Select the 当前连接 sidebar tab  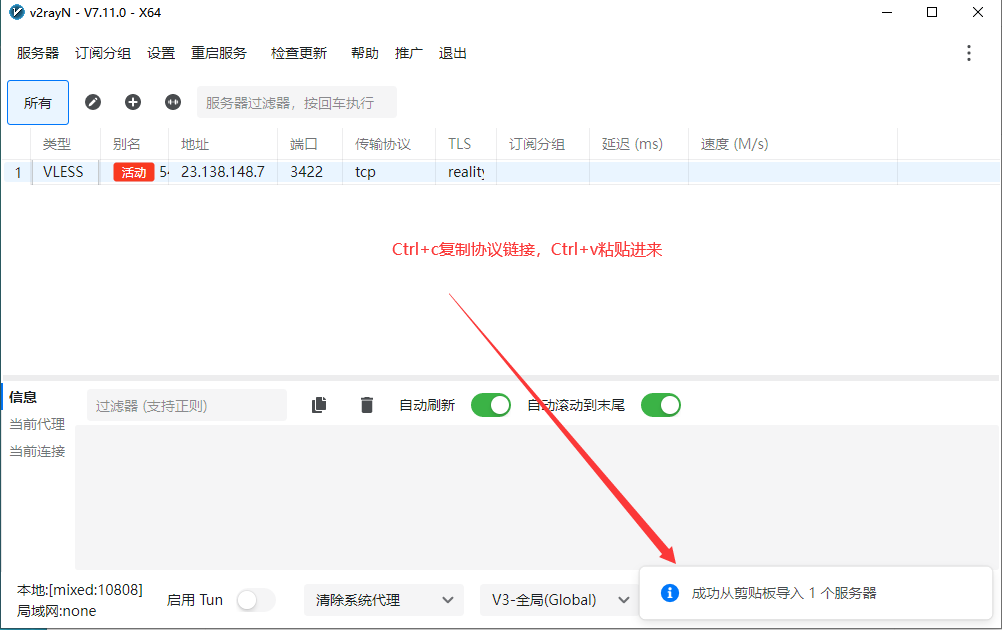tap(37, 450)
